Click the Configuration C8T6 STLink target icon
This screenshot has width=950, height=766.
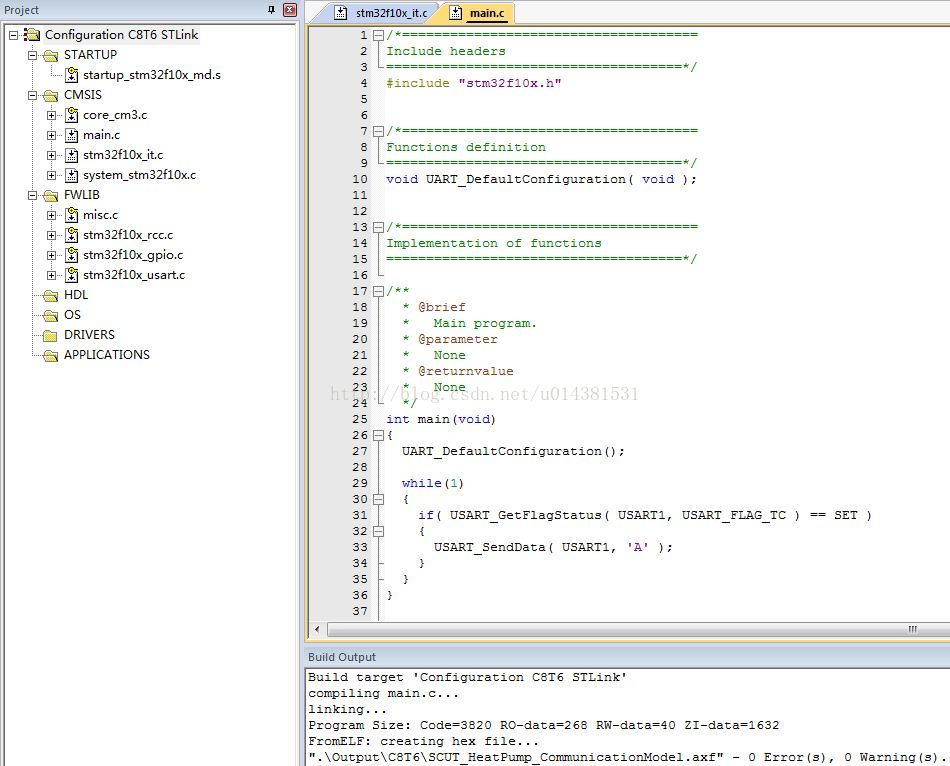coord(32,35)
